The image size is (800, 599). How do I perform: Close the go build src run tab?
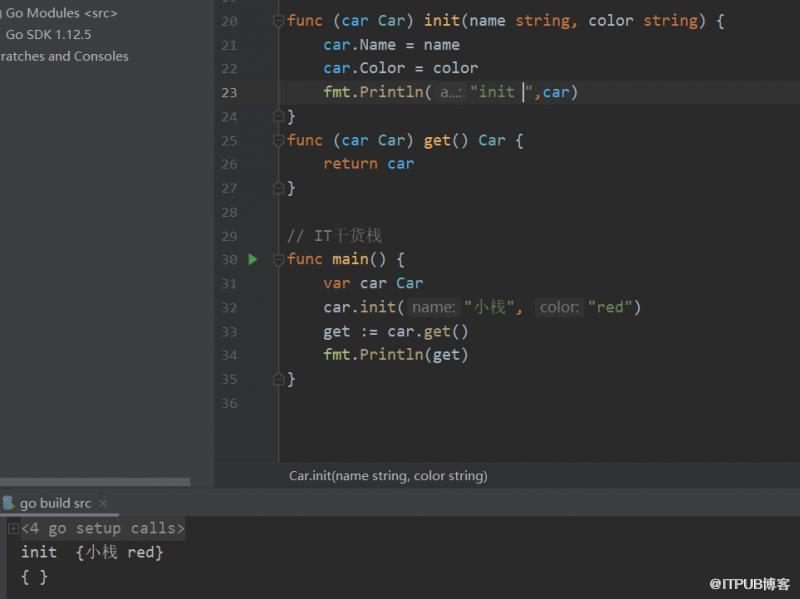tap(103, 503)
